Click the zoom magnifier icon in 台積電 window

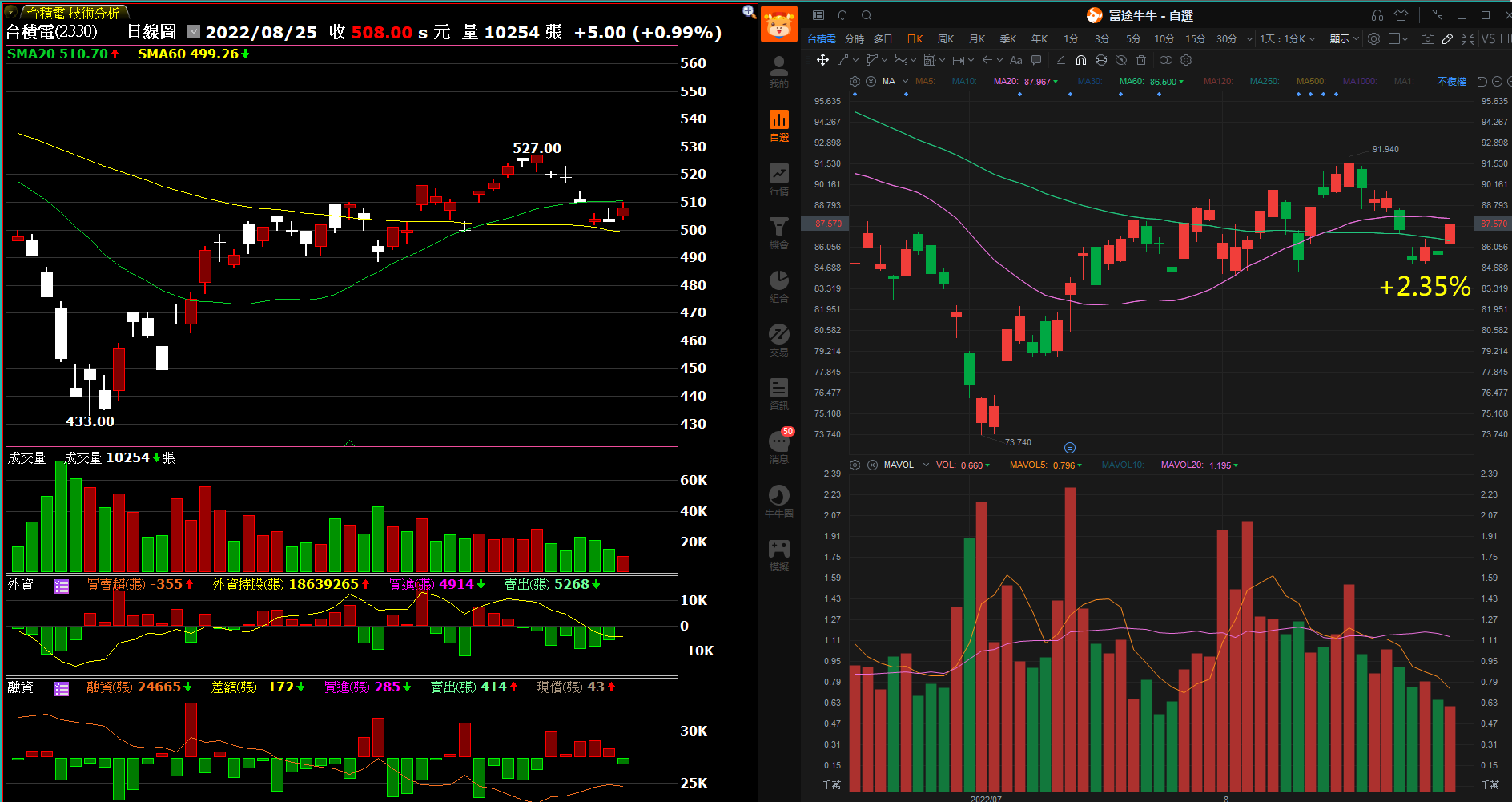coord(749,11)
